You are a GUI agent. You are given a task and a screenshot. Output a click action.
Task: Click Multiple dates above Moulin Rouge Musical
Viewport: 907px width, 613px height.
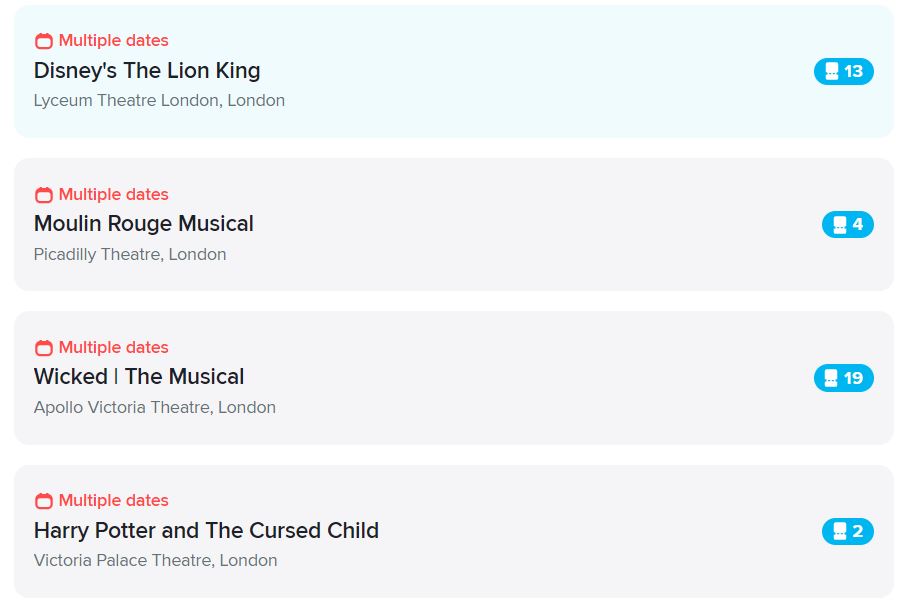[112, 194]
